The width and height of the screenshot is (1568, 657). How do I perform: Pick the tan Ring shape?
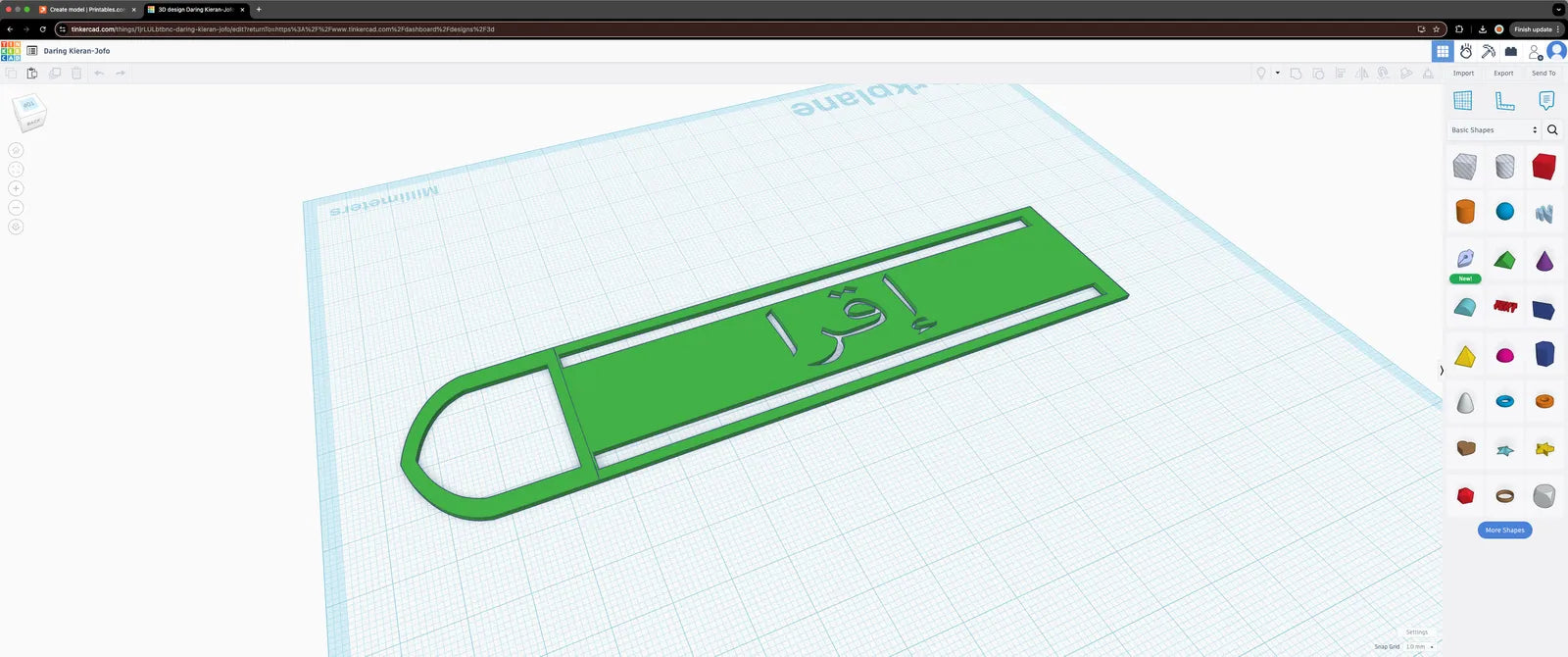pos(1505,496)
